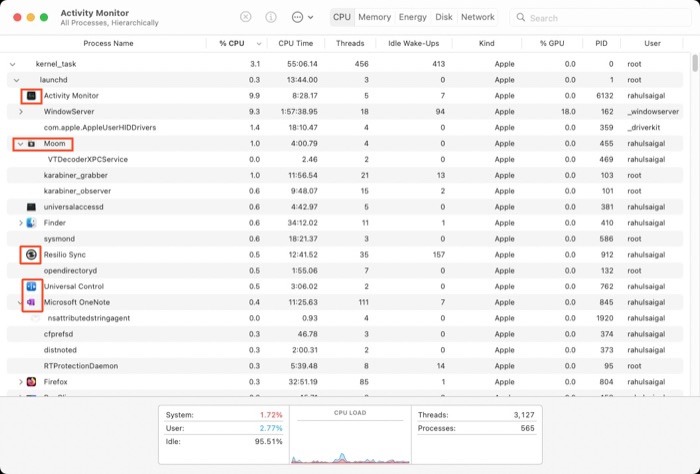
Task: Select the sysmond process row
Action: click(345, 239)
